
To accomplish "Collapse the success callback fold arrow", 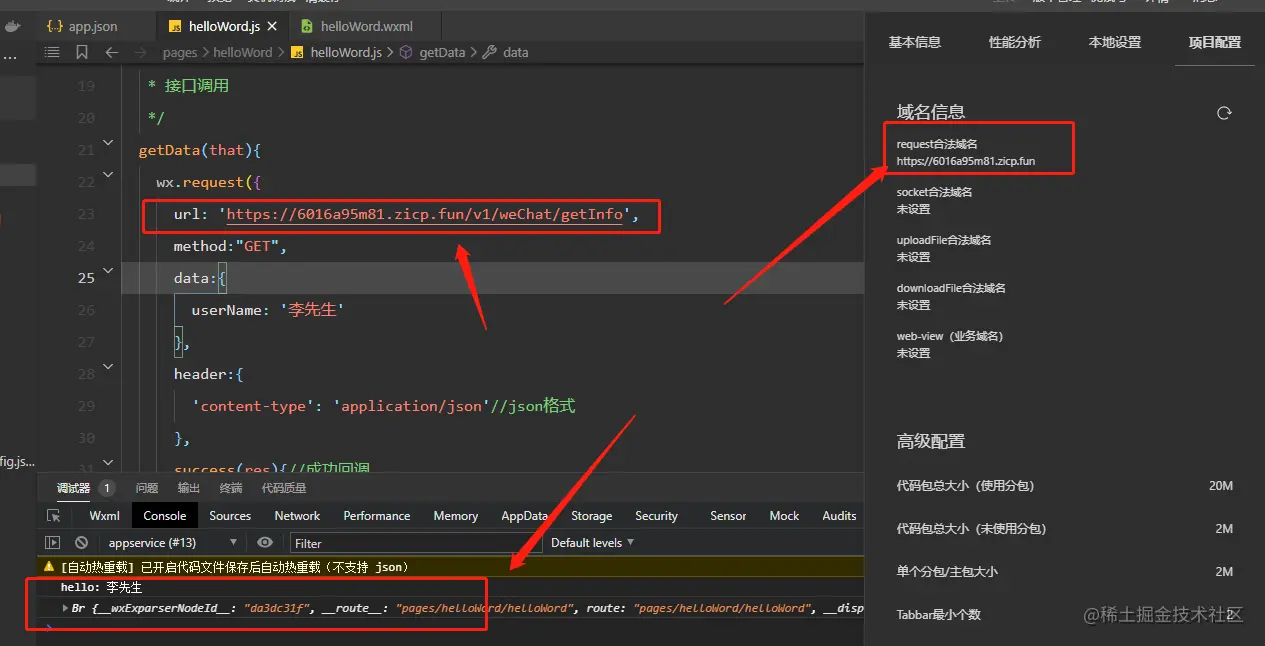I will (x=108, y=464).
